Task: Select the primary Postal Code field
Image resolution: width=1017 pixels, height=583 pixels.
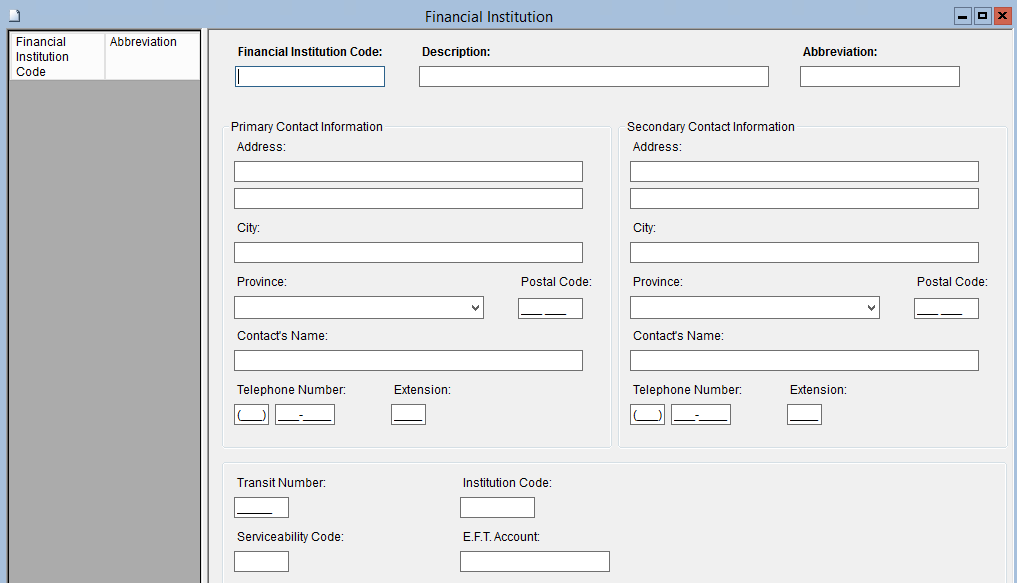Action: point(550,309)
